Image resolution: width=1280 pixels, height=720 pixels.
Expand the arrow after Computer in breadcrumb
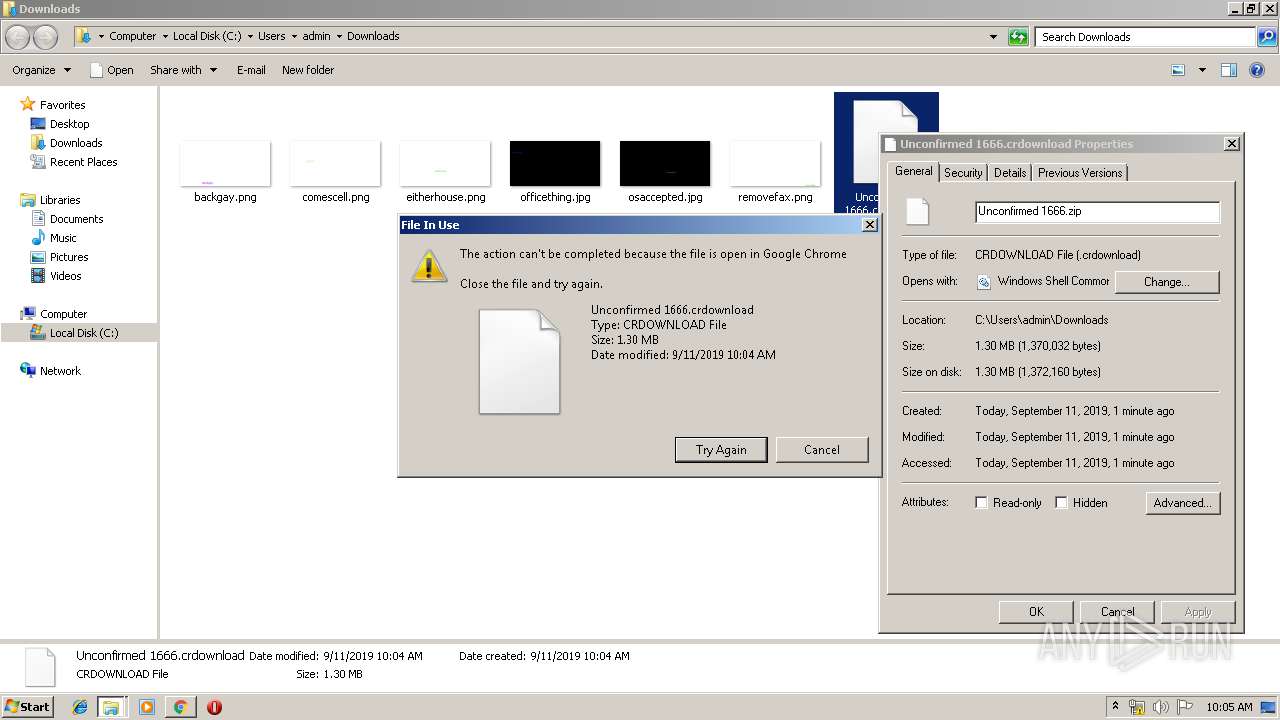(165, 36)
